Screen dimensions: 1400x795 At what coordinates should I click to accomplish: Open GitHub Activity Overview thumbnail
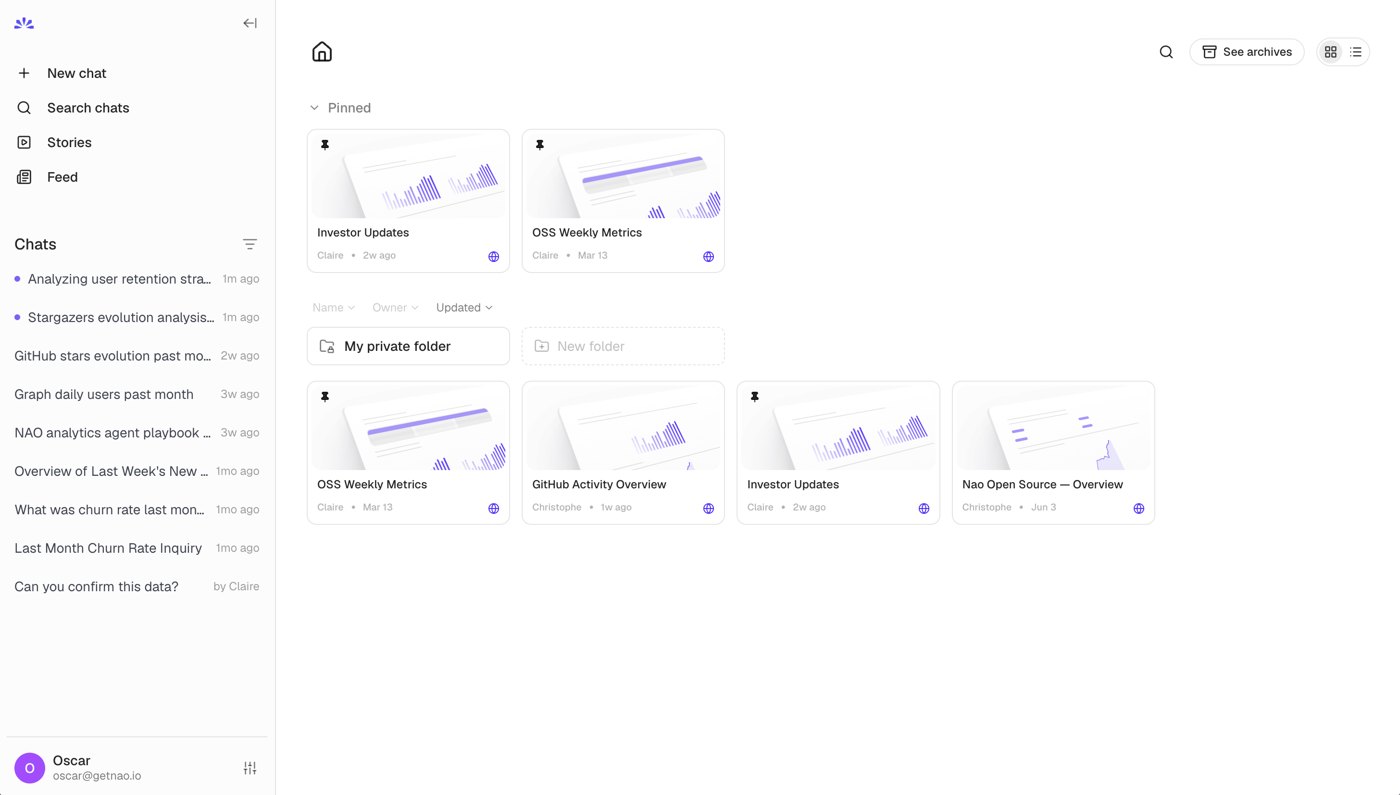click(x=623, y=428)
